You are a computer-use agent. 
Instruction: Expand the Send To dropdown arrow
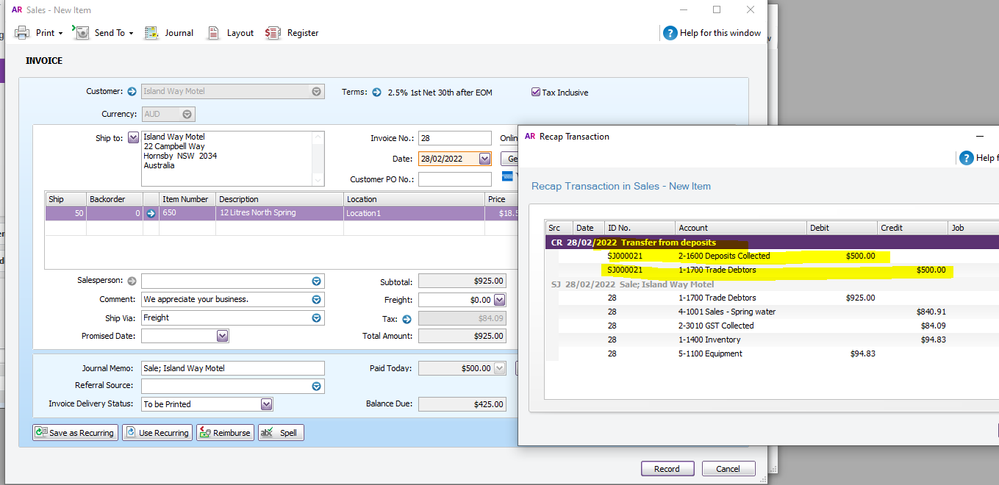click(x=132, y=33)
